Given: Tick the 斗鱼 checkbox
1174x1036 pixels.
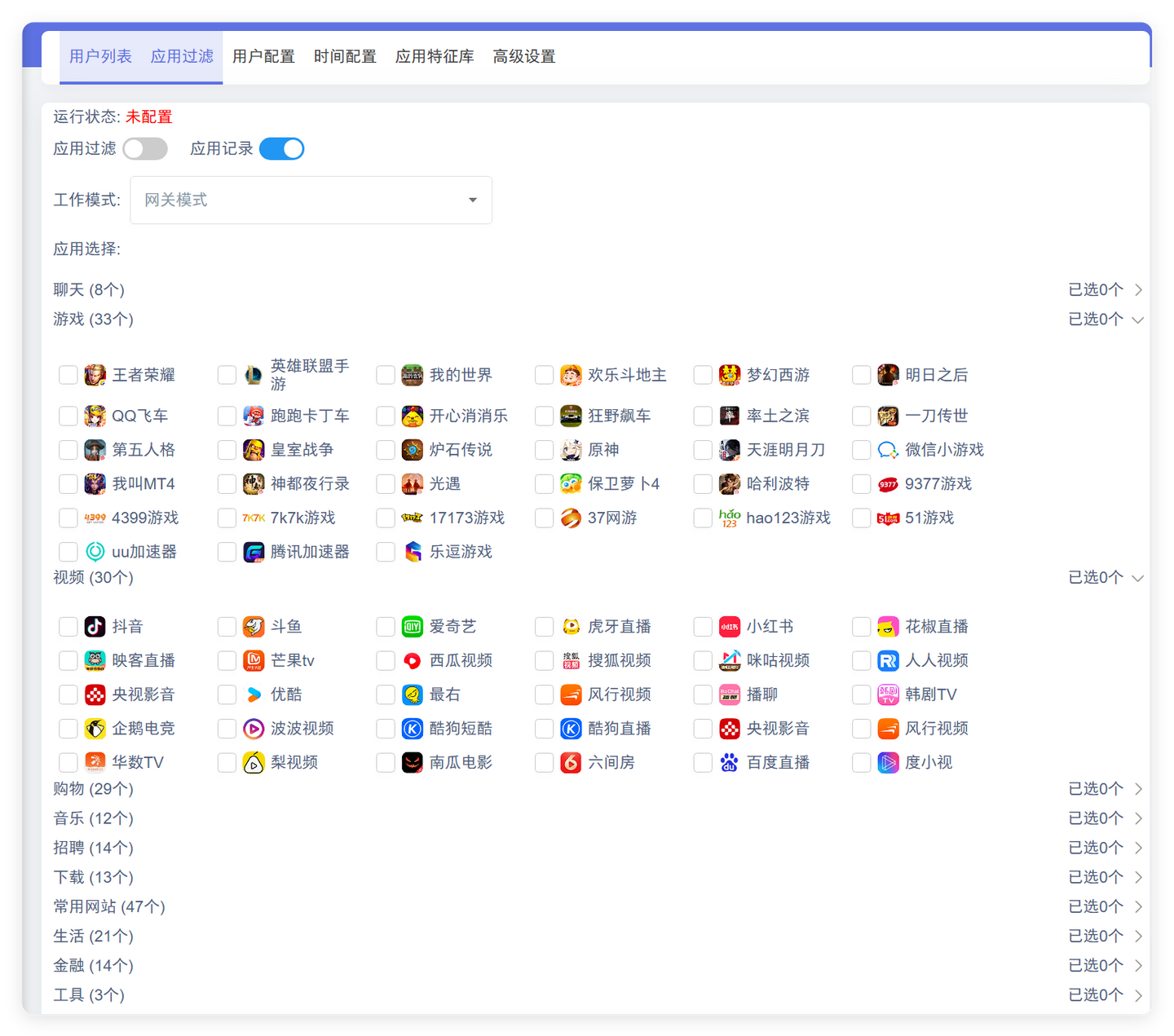Looking at the screenshot, I should coord(227,627).
